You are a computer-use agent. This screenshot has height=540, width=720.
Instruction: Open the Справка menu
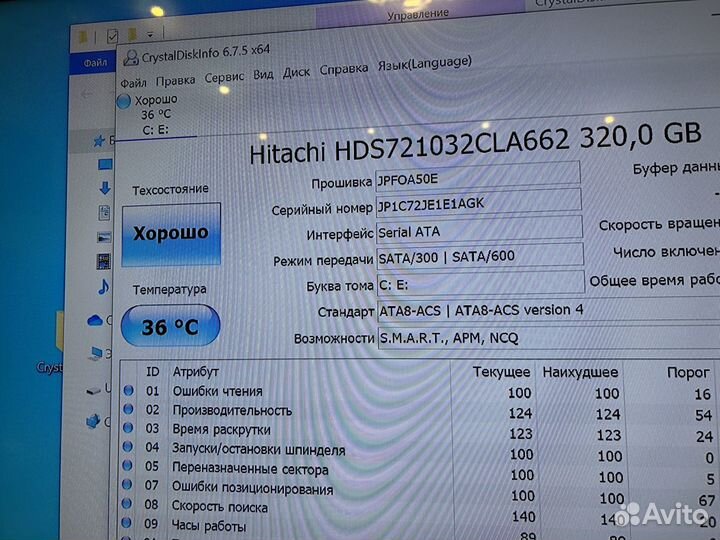343,69
